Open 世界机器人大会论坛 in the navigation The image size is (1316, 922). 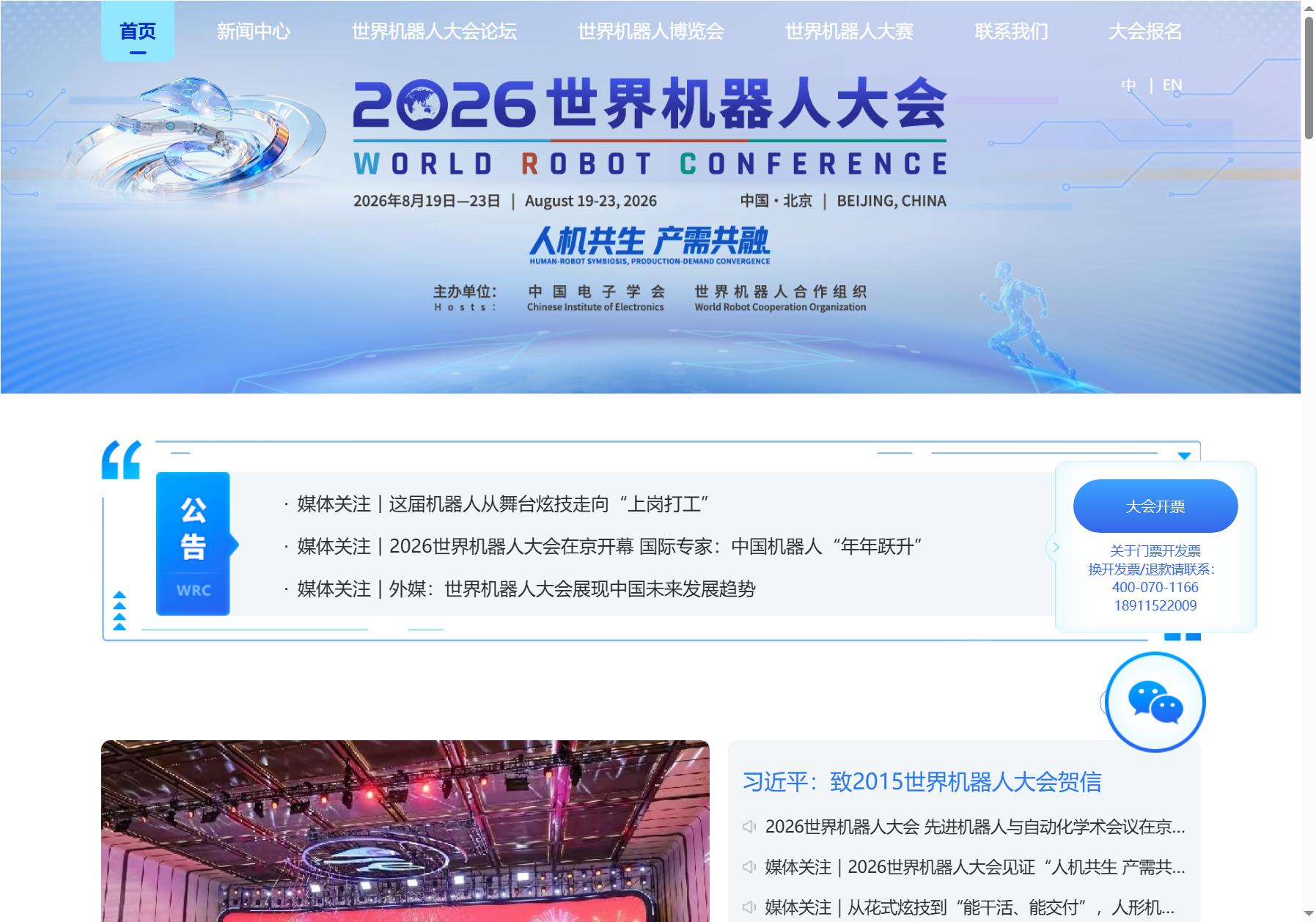(x=434, y=32)
